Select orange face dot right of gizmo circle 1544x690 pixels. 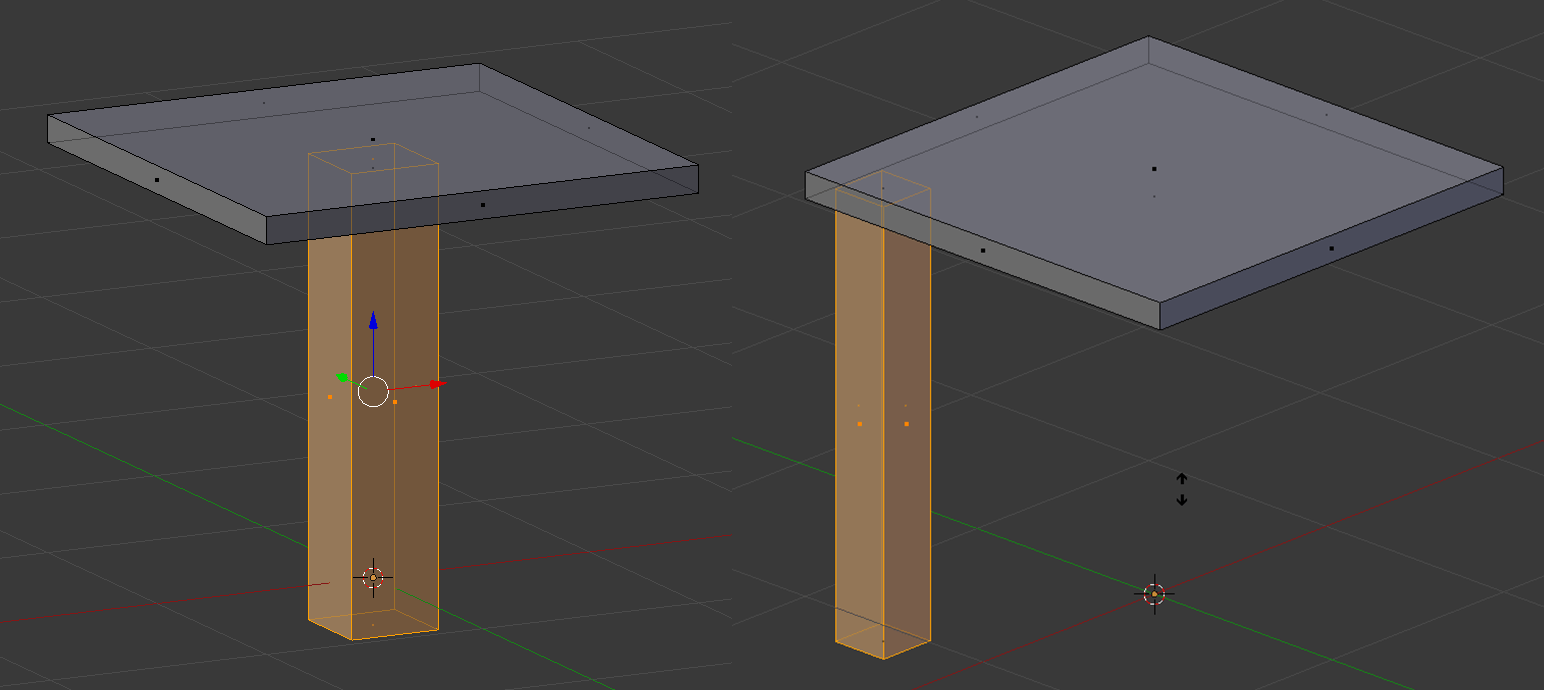[x=395, y=402]
